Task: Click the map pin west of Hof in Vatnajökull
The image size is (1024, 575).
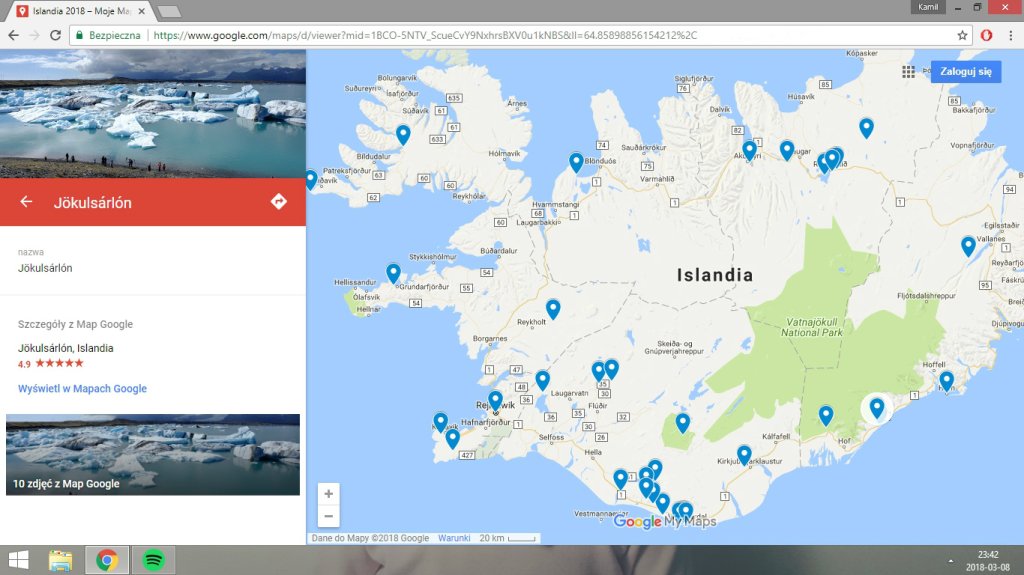Action: [x=826, y=415]
